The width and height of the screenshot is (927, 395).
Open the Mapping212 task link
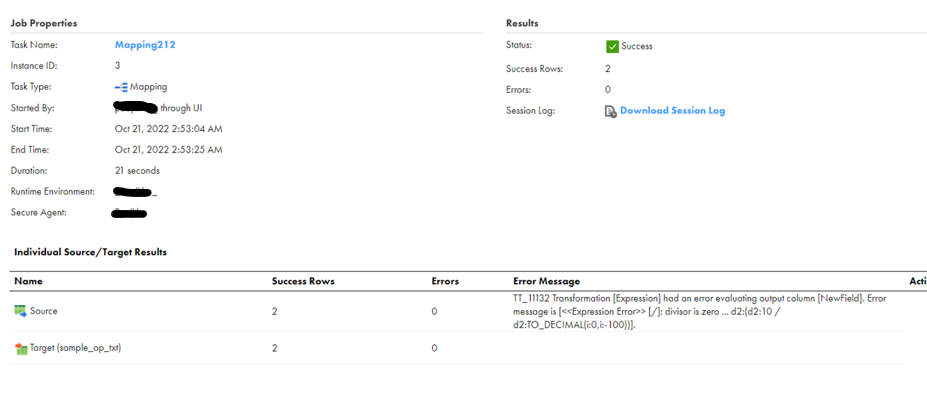[145, 44]
